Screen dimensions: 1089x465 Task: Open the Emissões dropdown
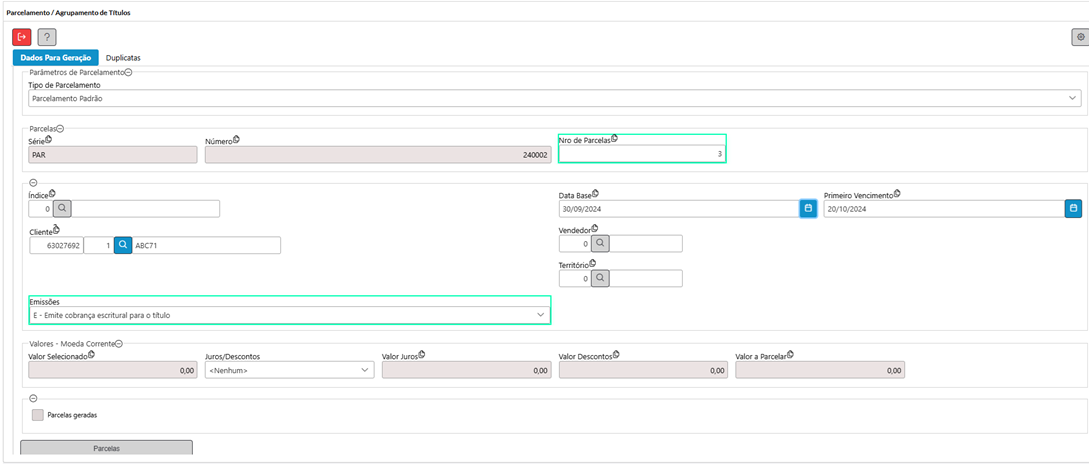(x=290, y=315)
